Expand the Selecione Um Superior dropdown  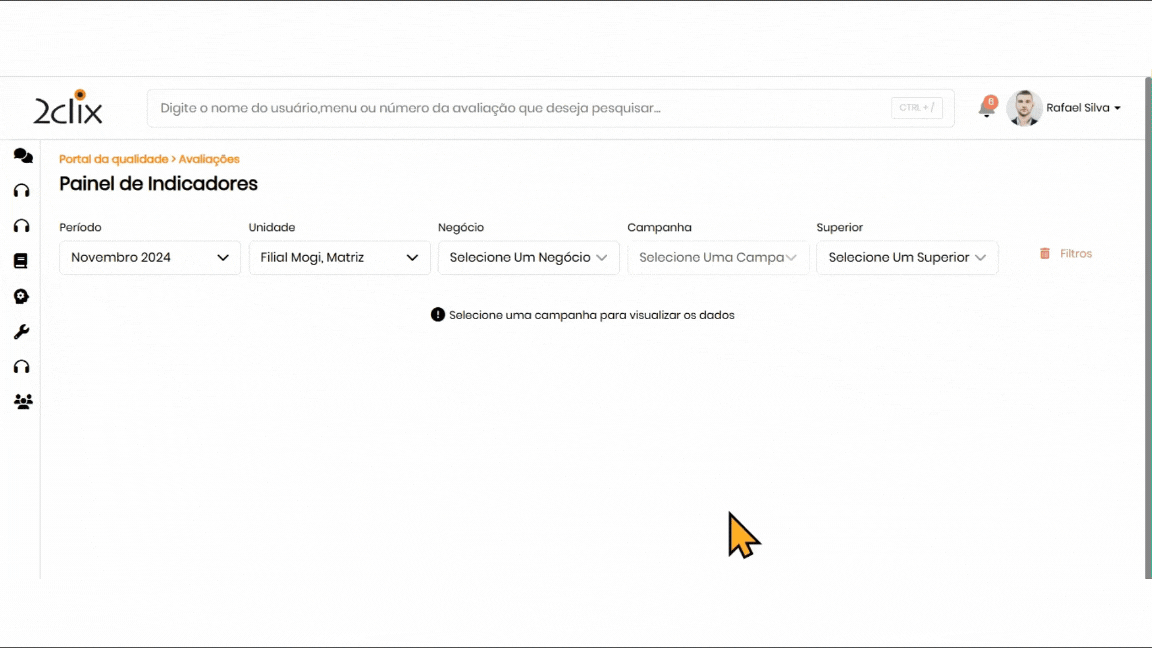click(x=907, y=258)
